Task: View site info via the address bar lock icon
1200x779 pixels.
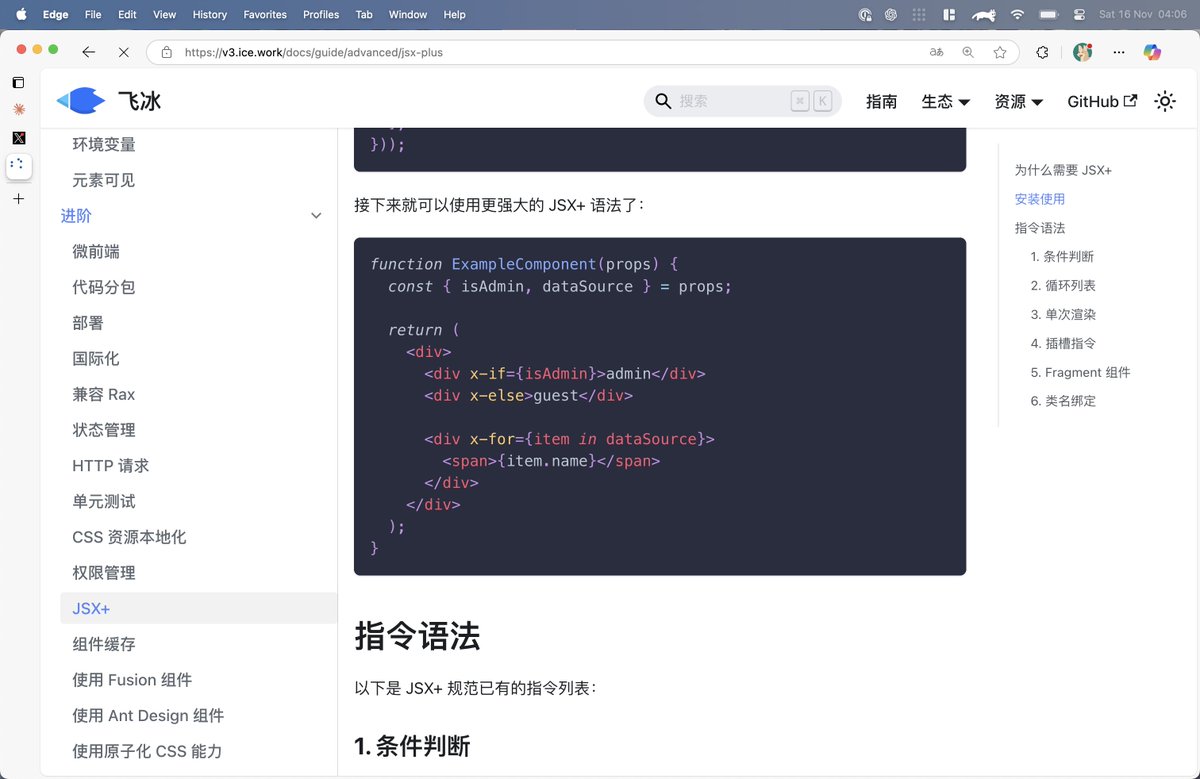Action: 166,52
